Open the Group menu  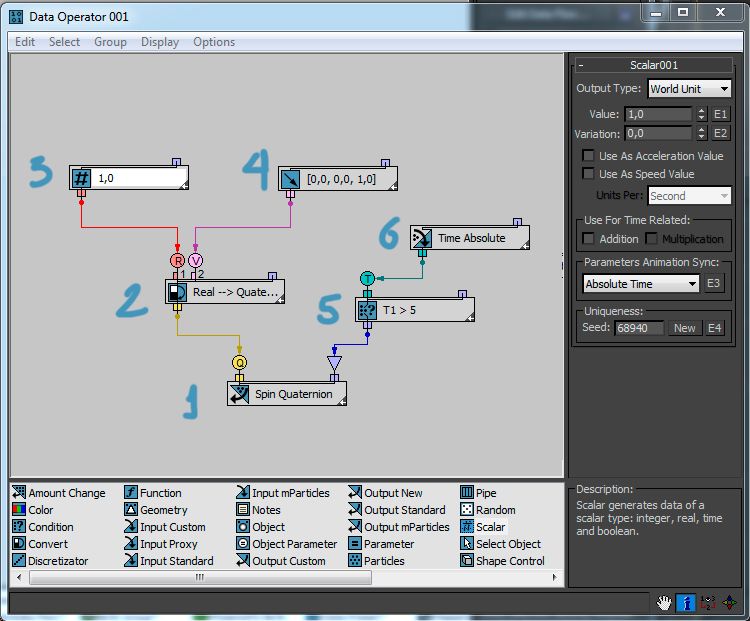[110, 42]
